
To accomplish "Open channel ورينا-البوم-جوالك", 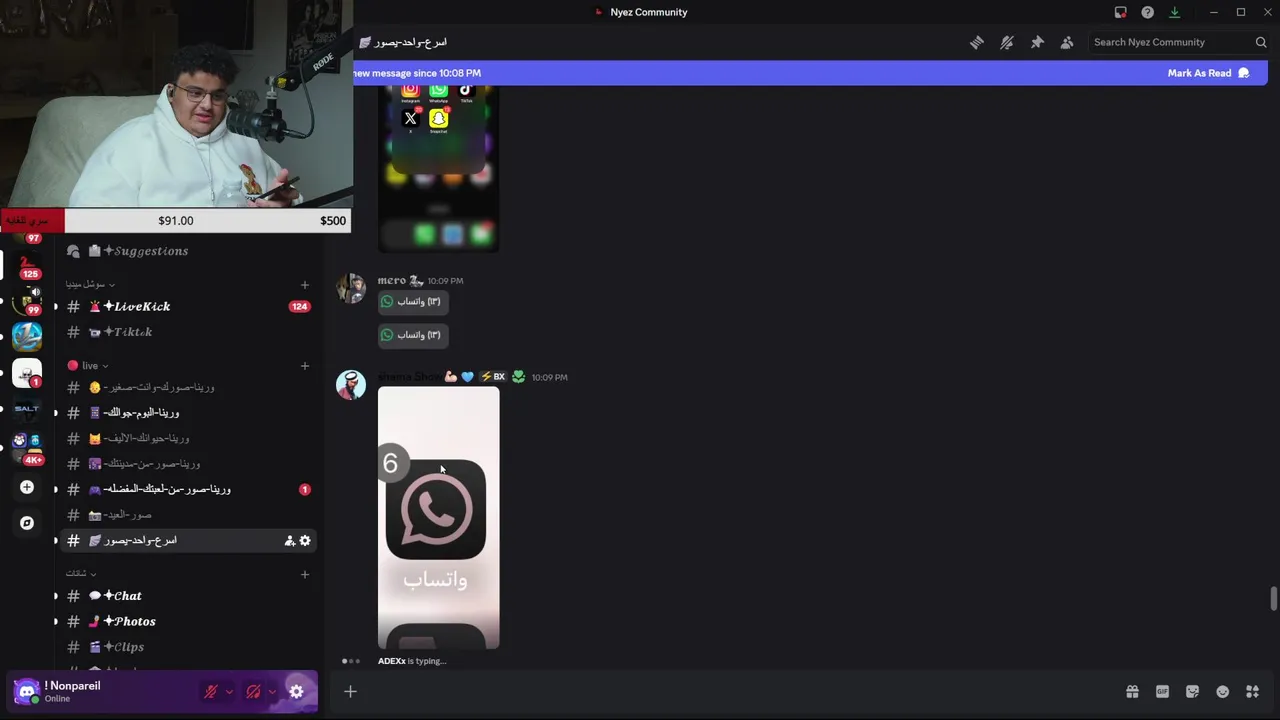I will pos(188,412).
